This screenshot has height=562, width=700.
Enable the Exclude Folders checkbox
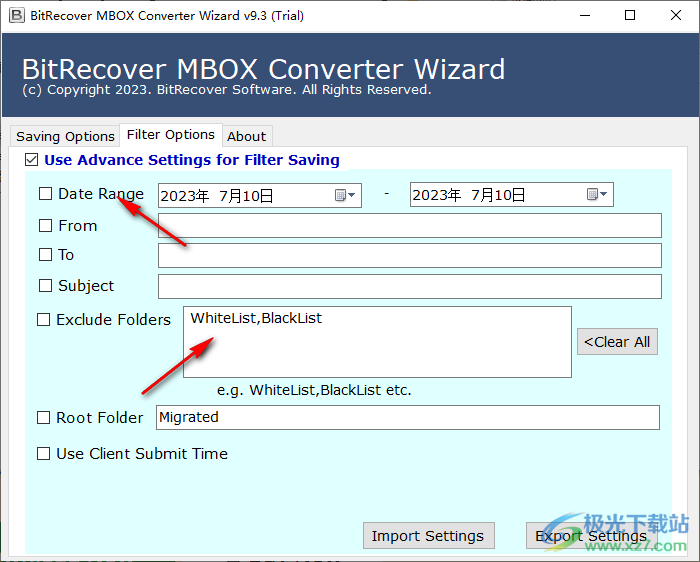pyautogui.click(x=43, y=320)
